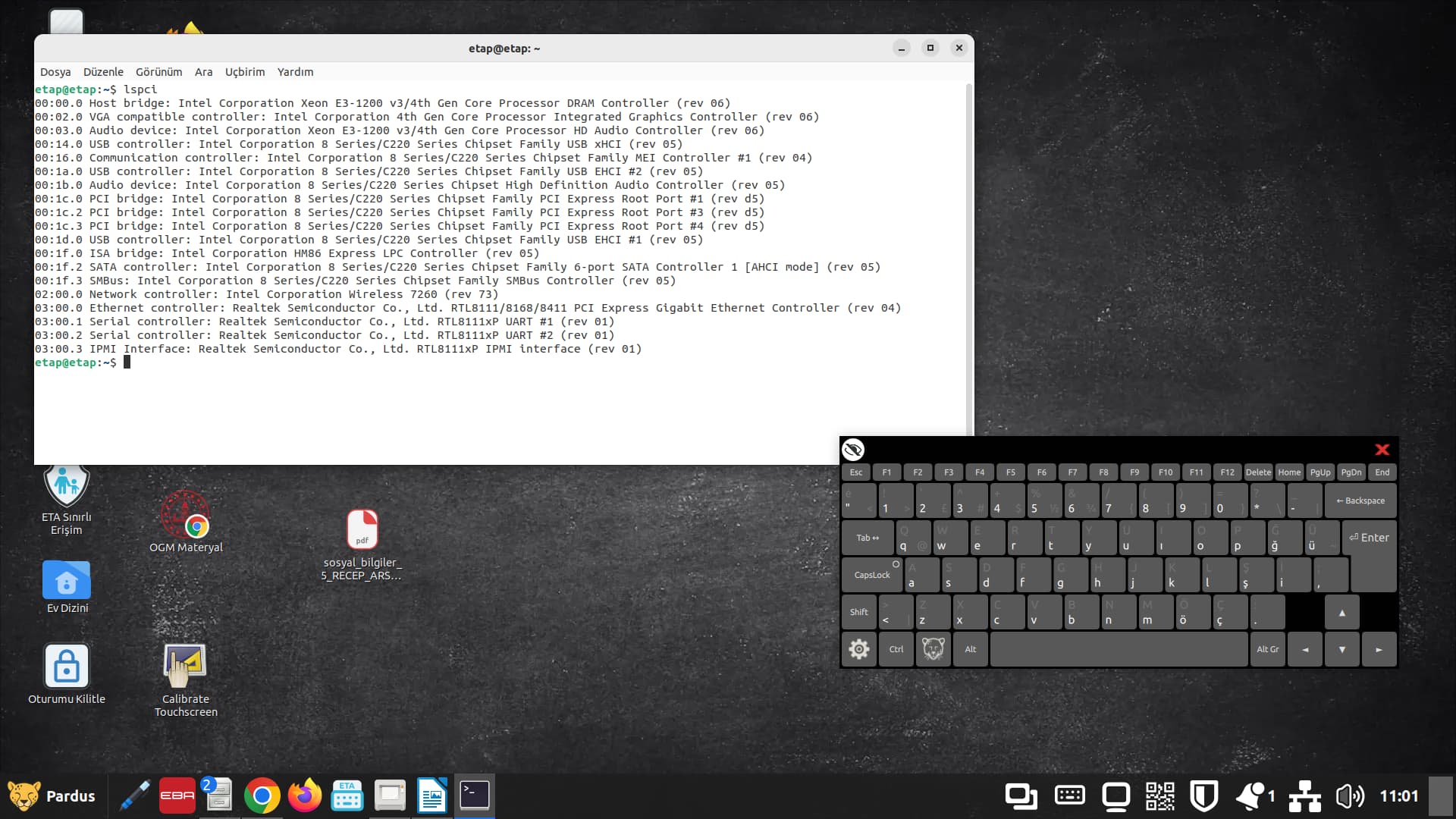1456x819 pixels.
Task: Expand the Dosya menu in terminal
Action: pyautogui.click(x=55, y=72)
